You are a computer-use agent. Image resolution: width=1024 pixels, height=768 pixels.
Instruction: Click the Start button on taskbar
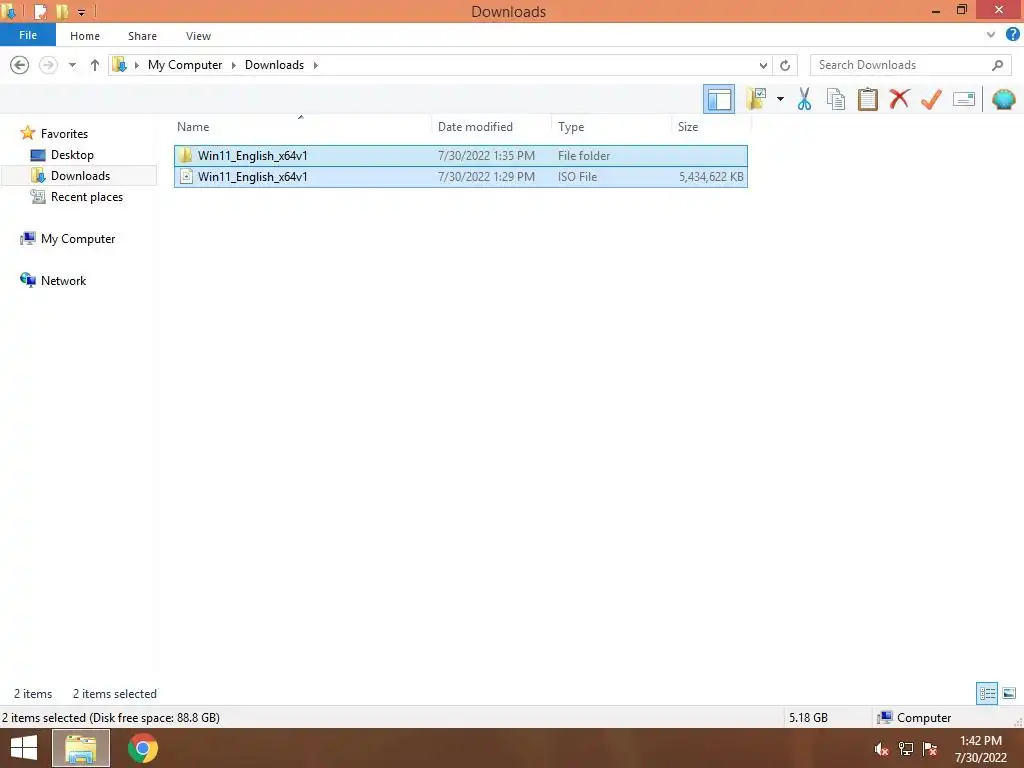pyautogui.click(x=24, y=748)
